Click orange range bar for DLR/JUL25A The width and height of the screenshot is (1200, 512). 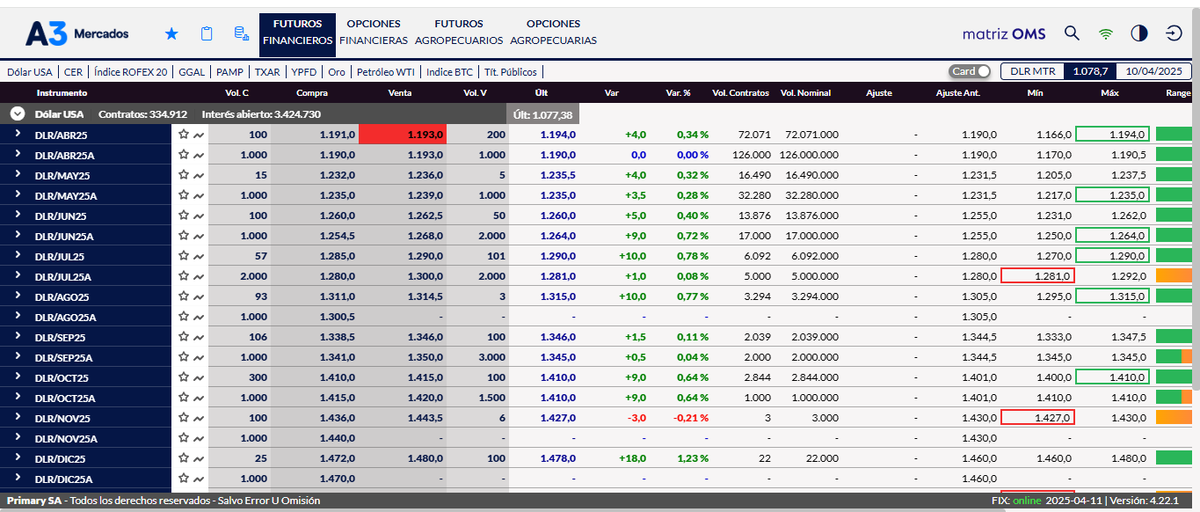pos(1175,276)
